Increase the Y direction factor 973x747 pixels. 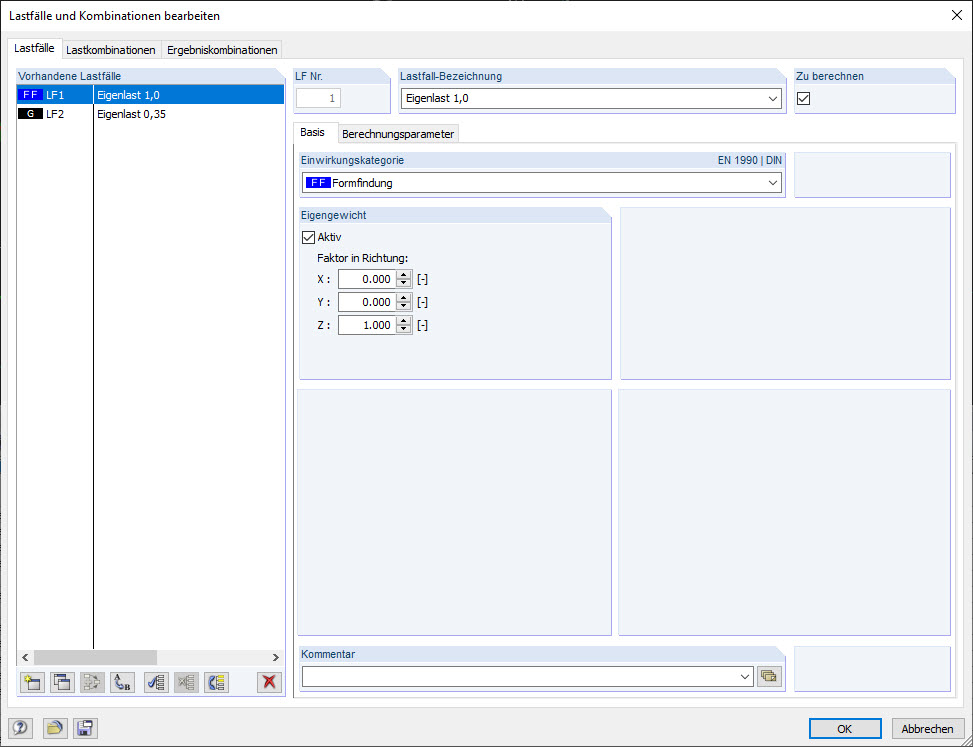pyautogui.click(x=404, y=298)
